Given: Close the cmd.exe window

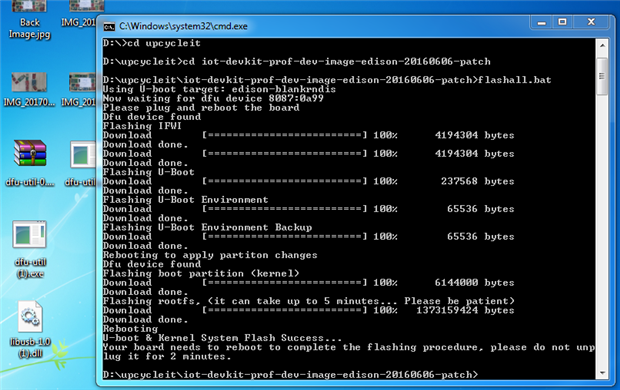Looking at the screenshot, I should point(591,23).
